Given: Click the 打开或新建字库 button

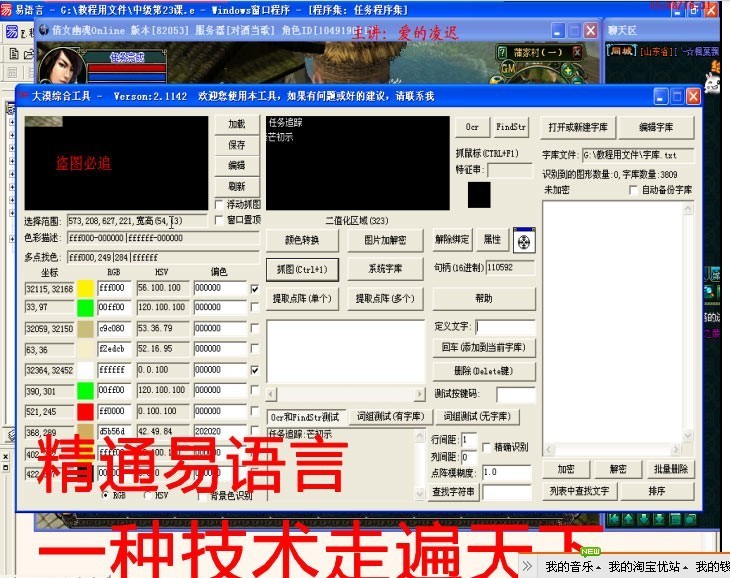Looking at the screenshot, I should pos(578,127).
